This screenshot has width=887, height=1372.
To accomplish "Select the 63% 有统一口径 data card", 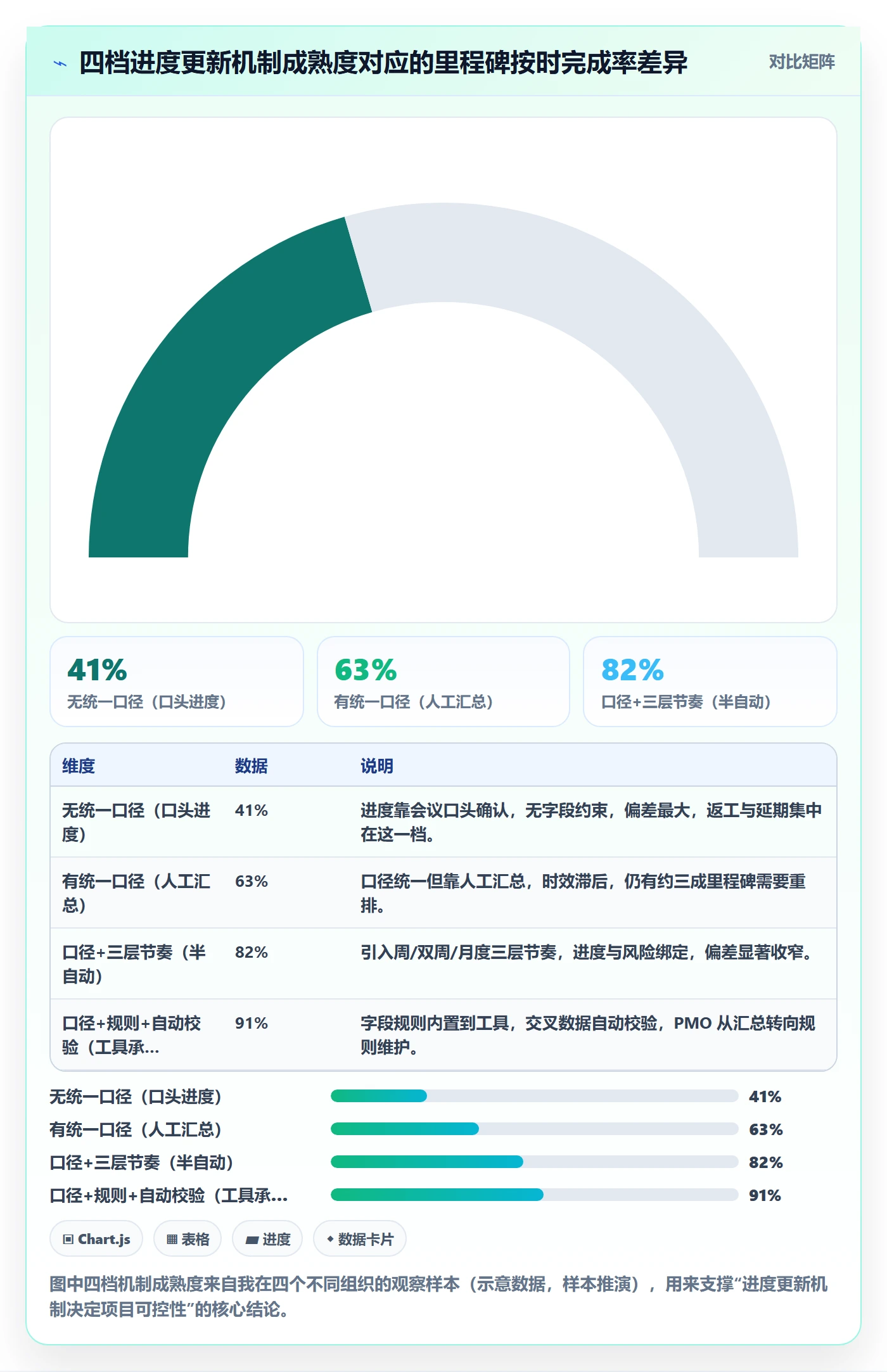I will click(x=443, y=682).
